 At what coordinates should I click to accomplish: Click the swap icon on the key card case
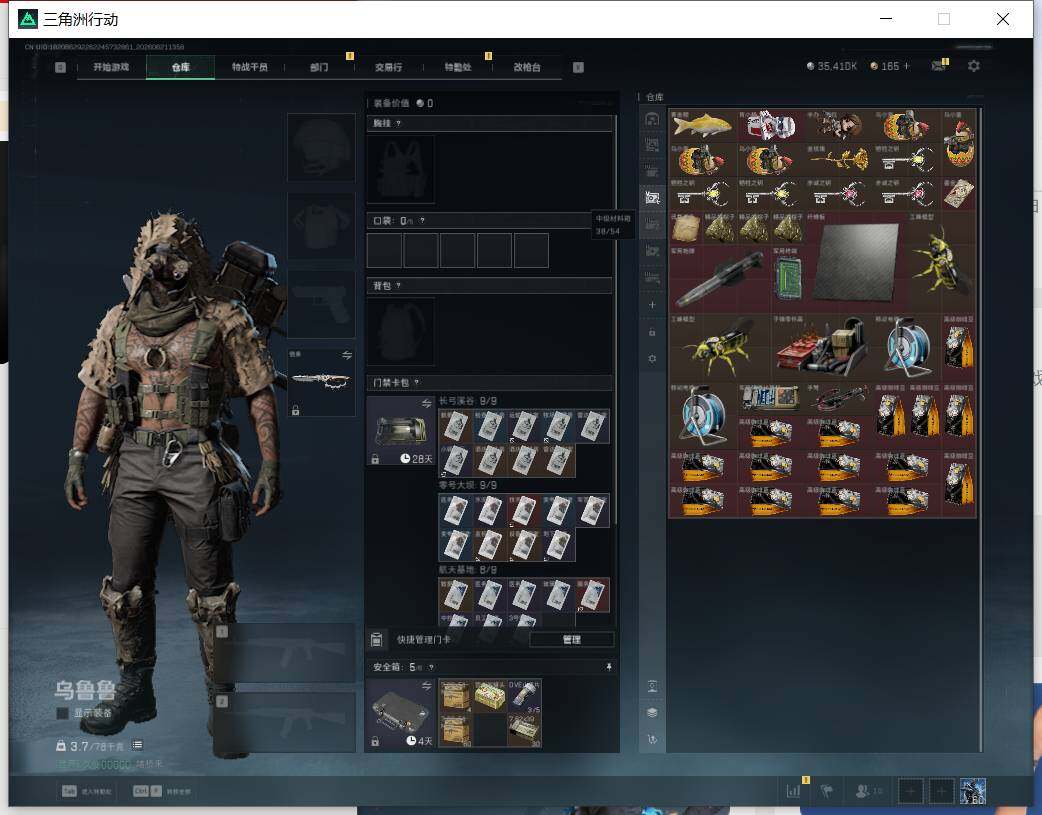427,404
